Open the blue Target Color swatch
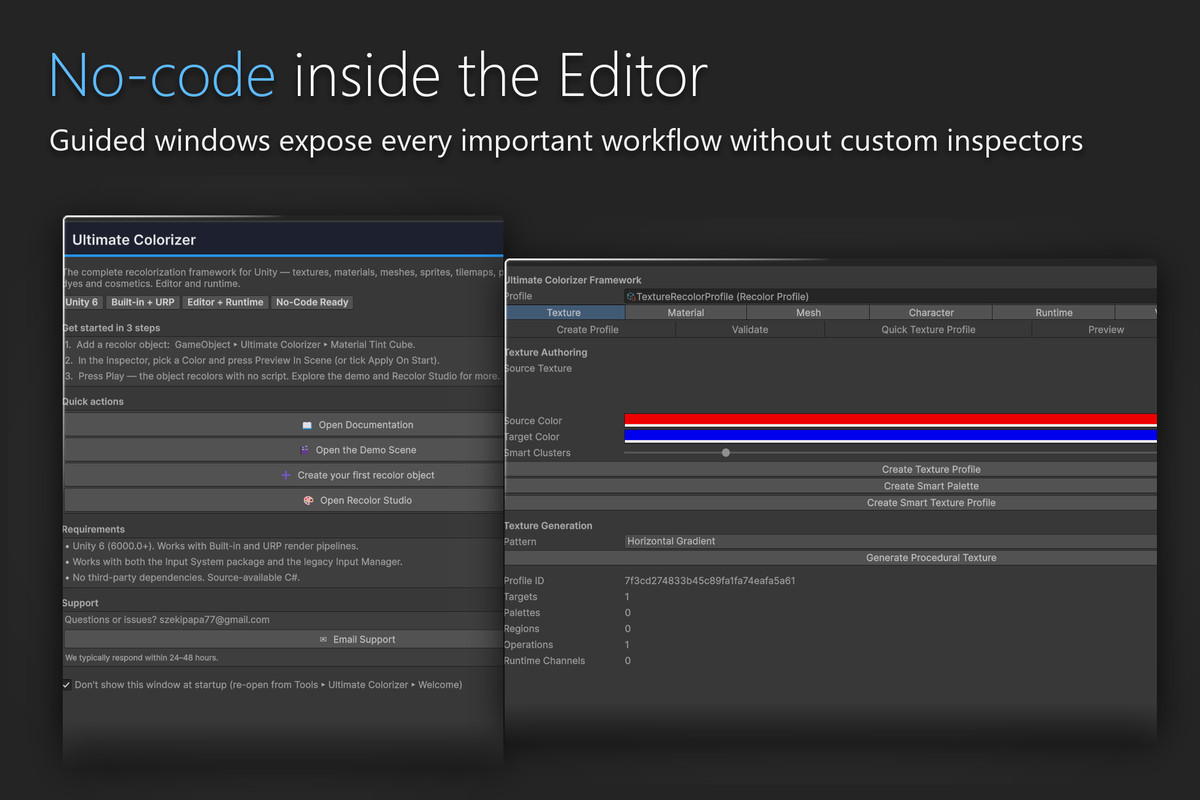This screenshot has width=1200, height=800. pyautogui.click(x=890, y=437)
